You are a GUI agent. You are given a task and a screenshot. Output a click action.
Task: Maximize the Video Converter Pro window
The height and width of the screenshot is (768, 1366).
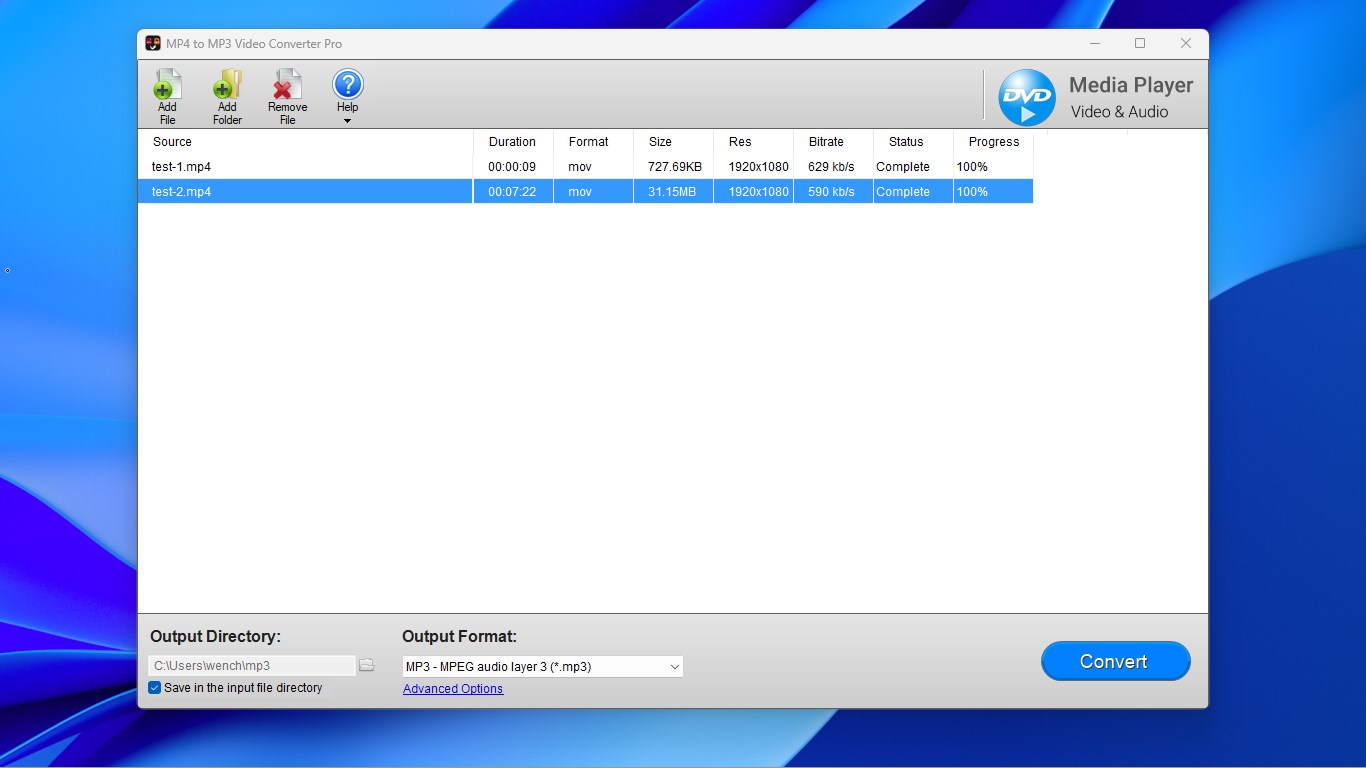(x=1140, y=43)
